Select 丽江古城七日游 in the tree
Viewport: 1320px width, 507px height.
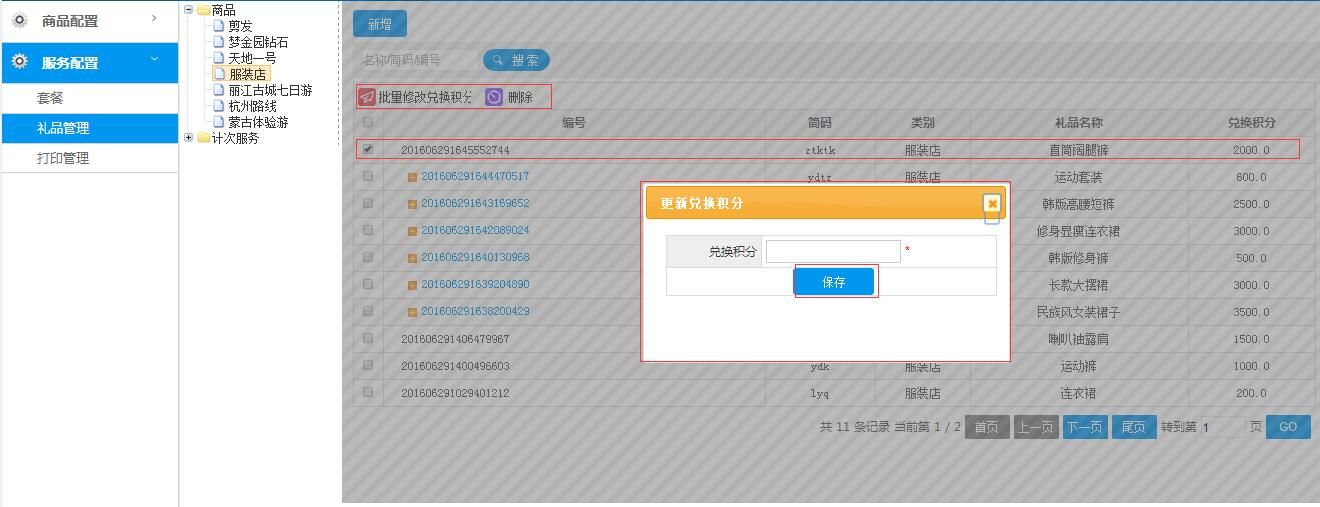click(x=270, y=90)
